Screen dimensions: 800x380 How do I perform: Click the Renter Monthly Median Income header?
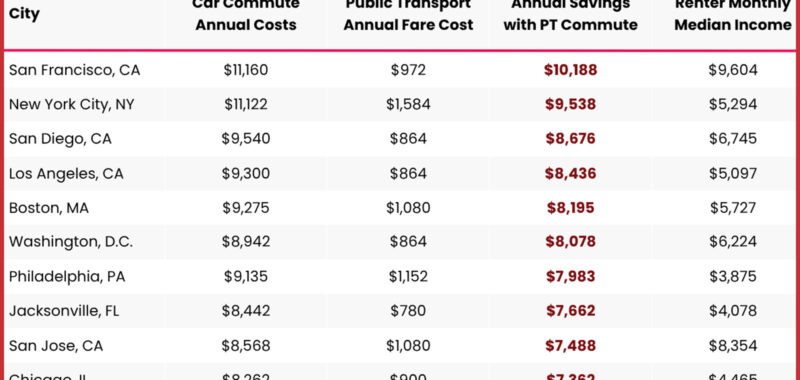(733, 15)
